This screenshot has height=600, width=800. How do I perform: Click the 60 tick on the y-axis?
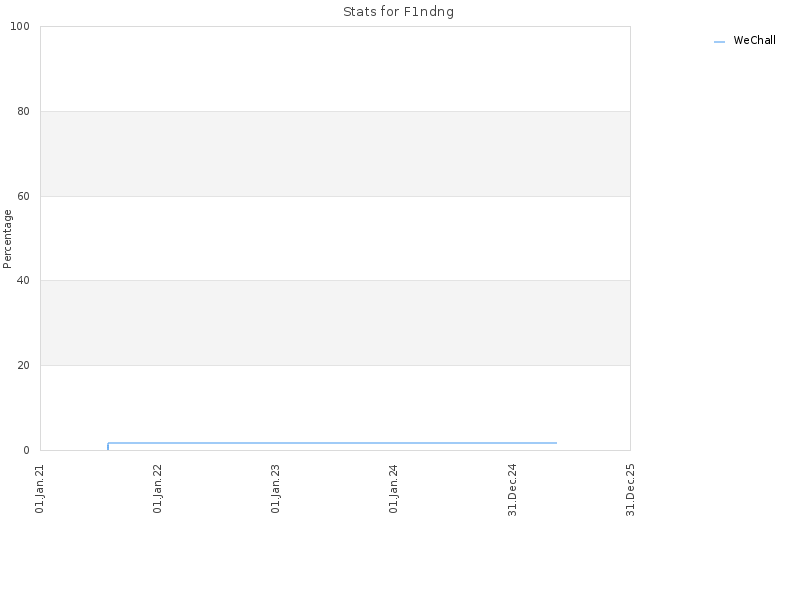pyautogui.click(x=23, y=196)
